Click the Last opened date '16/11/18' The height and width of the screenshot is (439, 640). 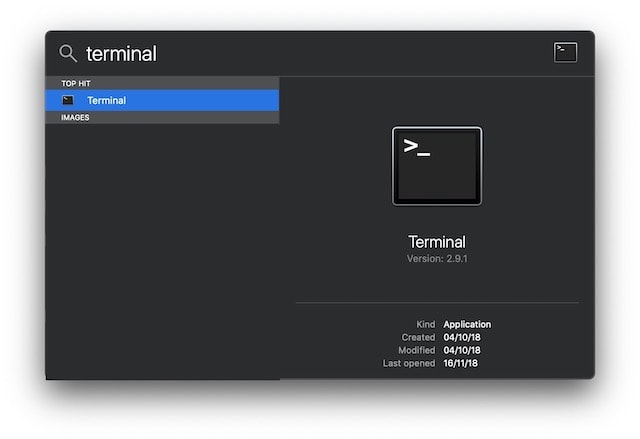pos(460,363)
